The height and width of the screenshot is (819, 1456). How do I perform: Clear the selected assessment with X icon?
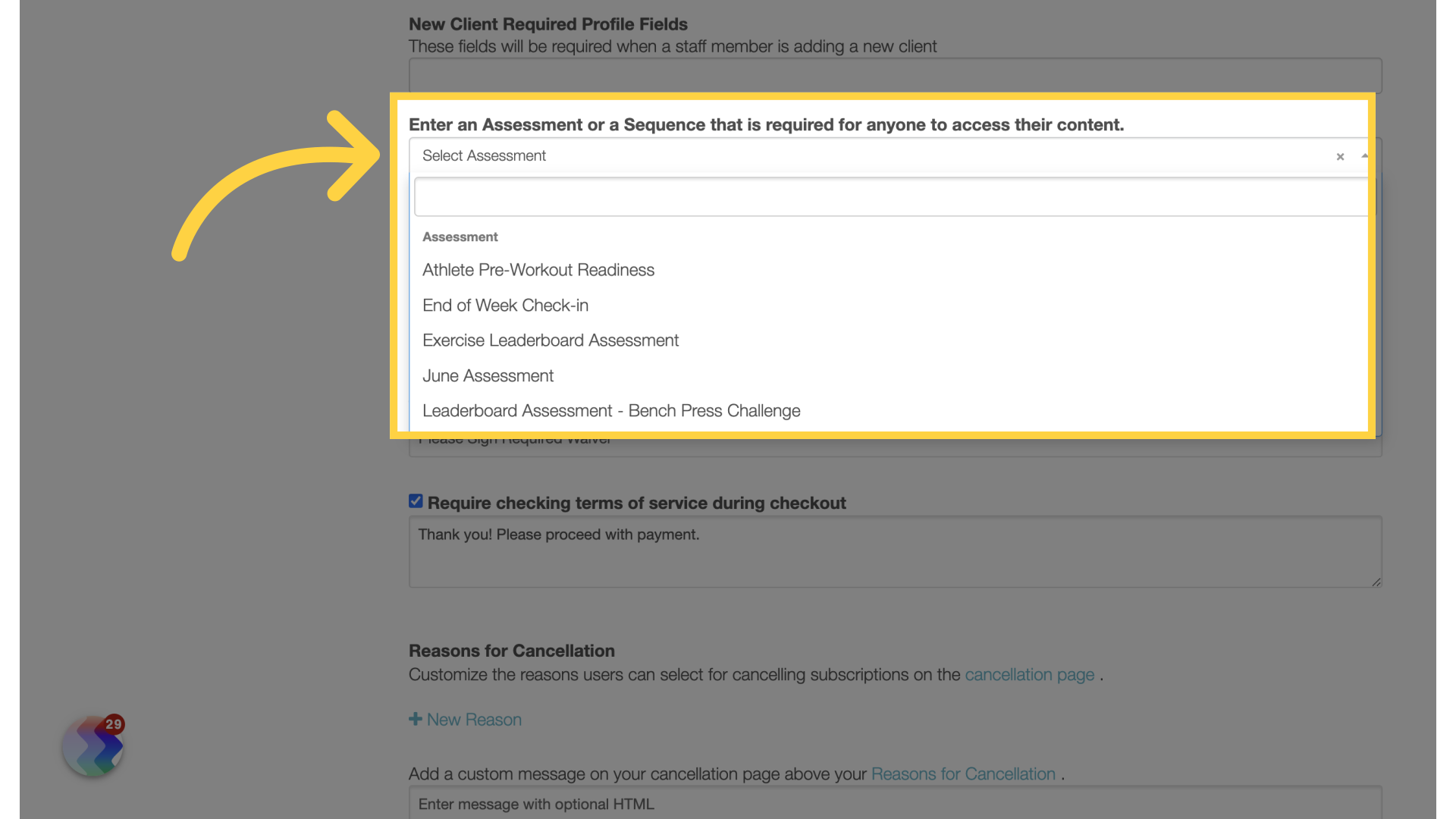(1340, 155)
